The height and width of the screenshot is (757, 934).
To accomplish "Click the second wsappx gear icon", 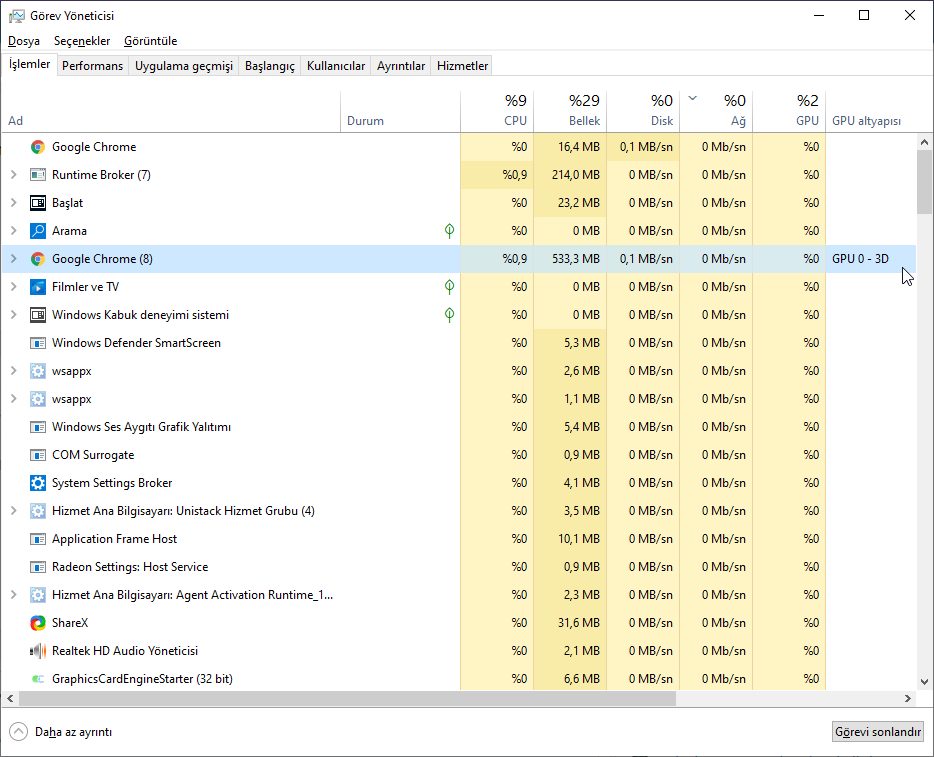I will click(x=38, y=399).
